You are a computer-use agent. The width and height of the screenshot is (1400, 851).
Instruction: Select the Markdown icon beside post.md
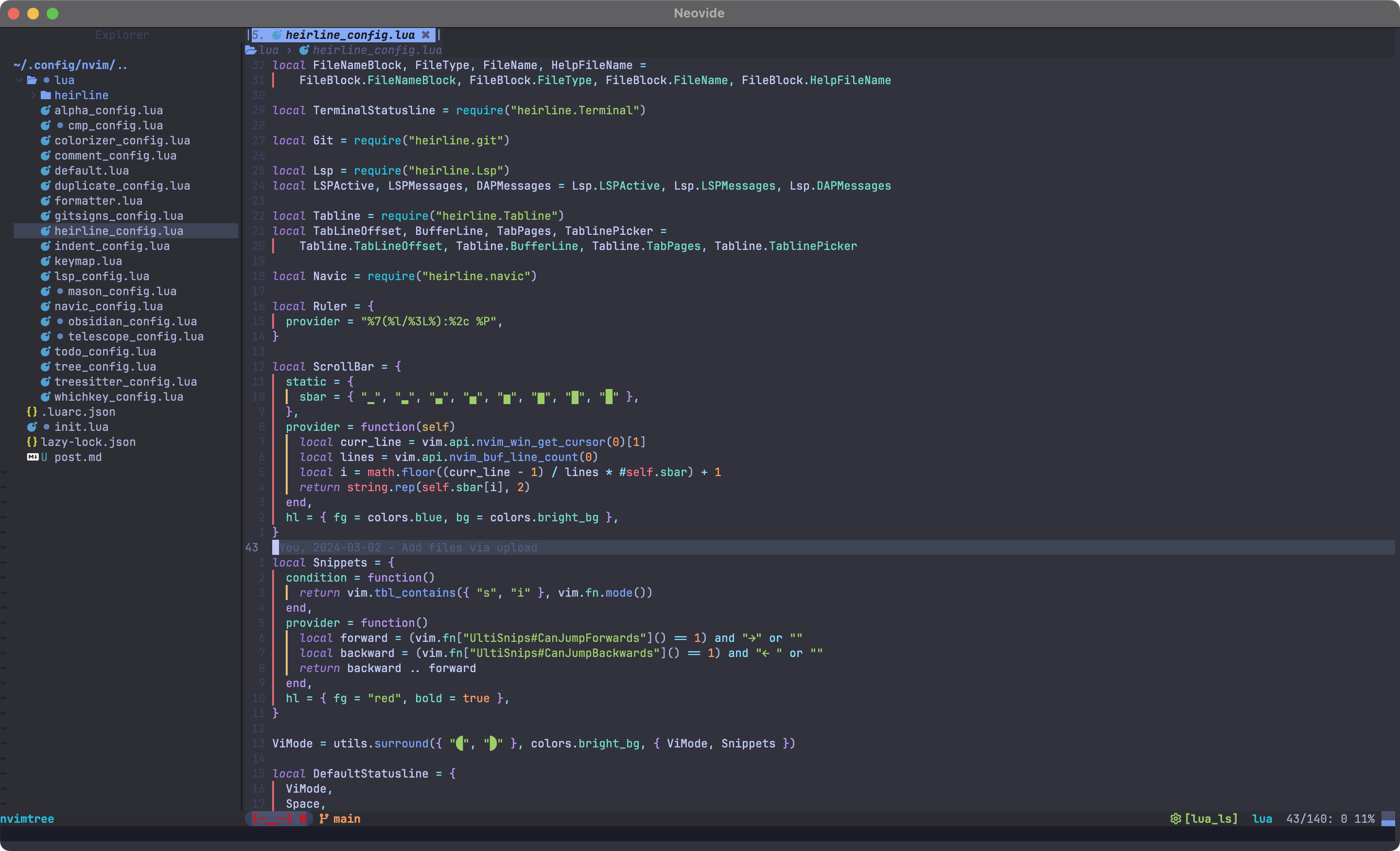(33, 457)
